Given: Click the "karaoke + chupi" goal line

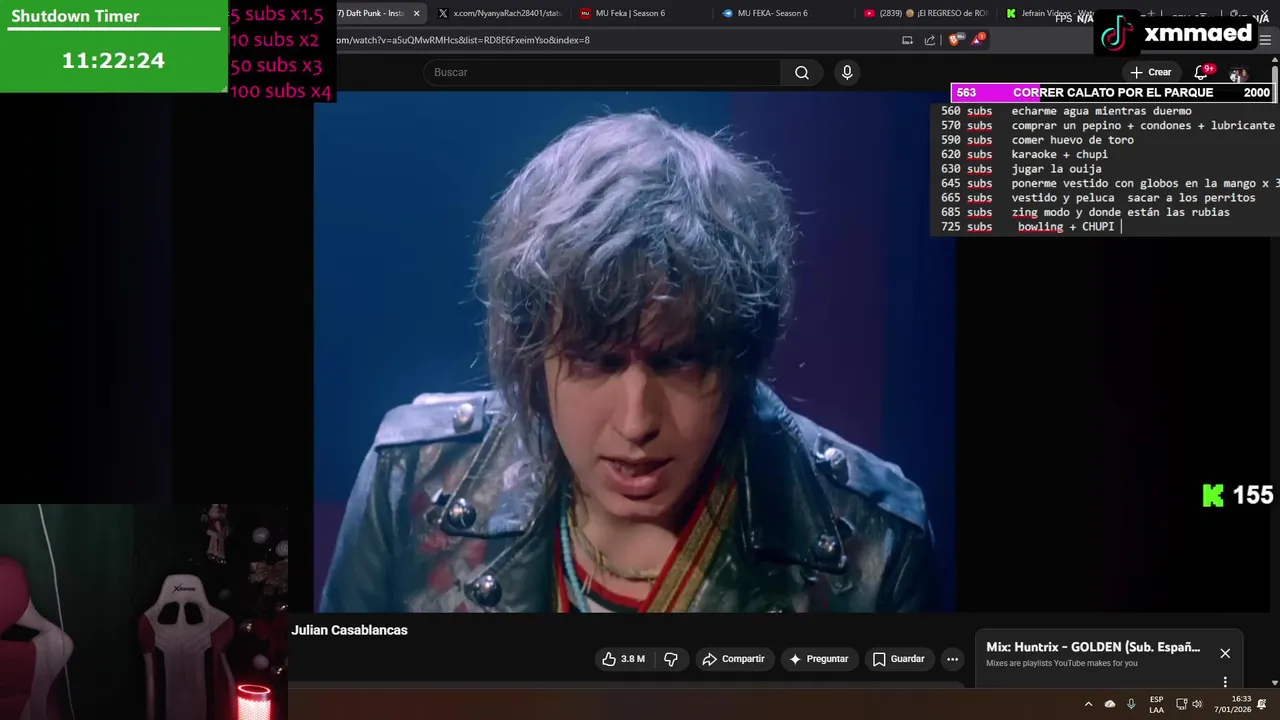Looking at the screenshot, I should (x=1024, y=154).
